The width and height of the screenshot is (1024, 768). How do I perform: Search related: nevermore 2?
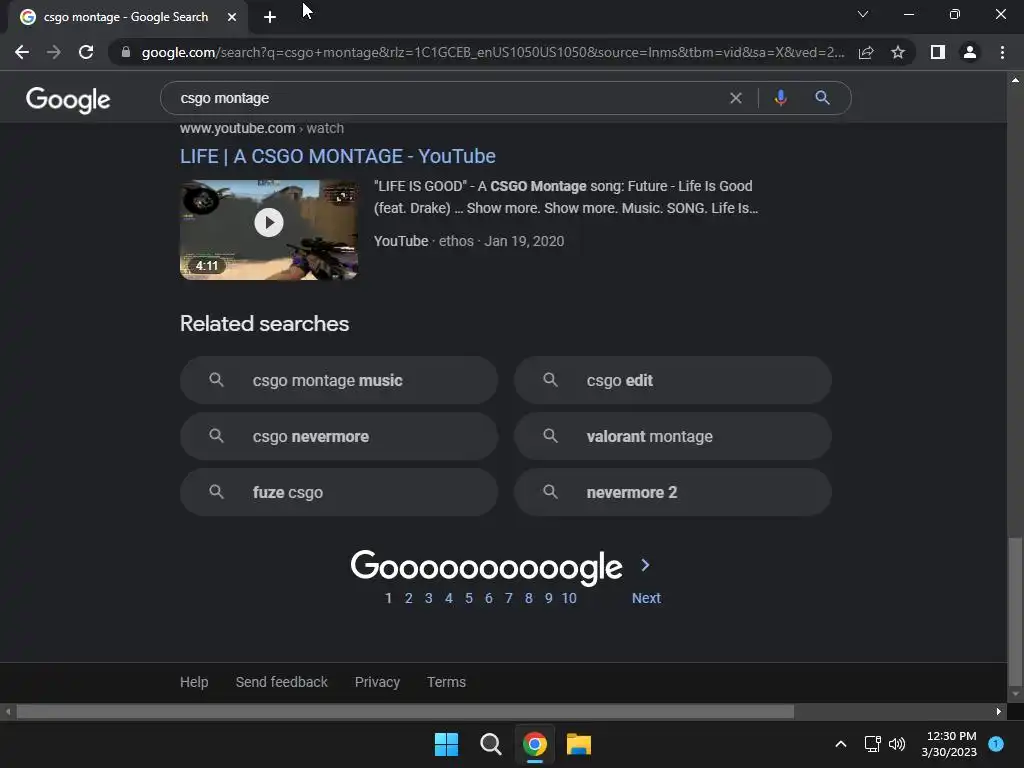coord(673,492)
